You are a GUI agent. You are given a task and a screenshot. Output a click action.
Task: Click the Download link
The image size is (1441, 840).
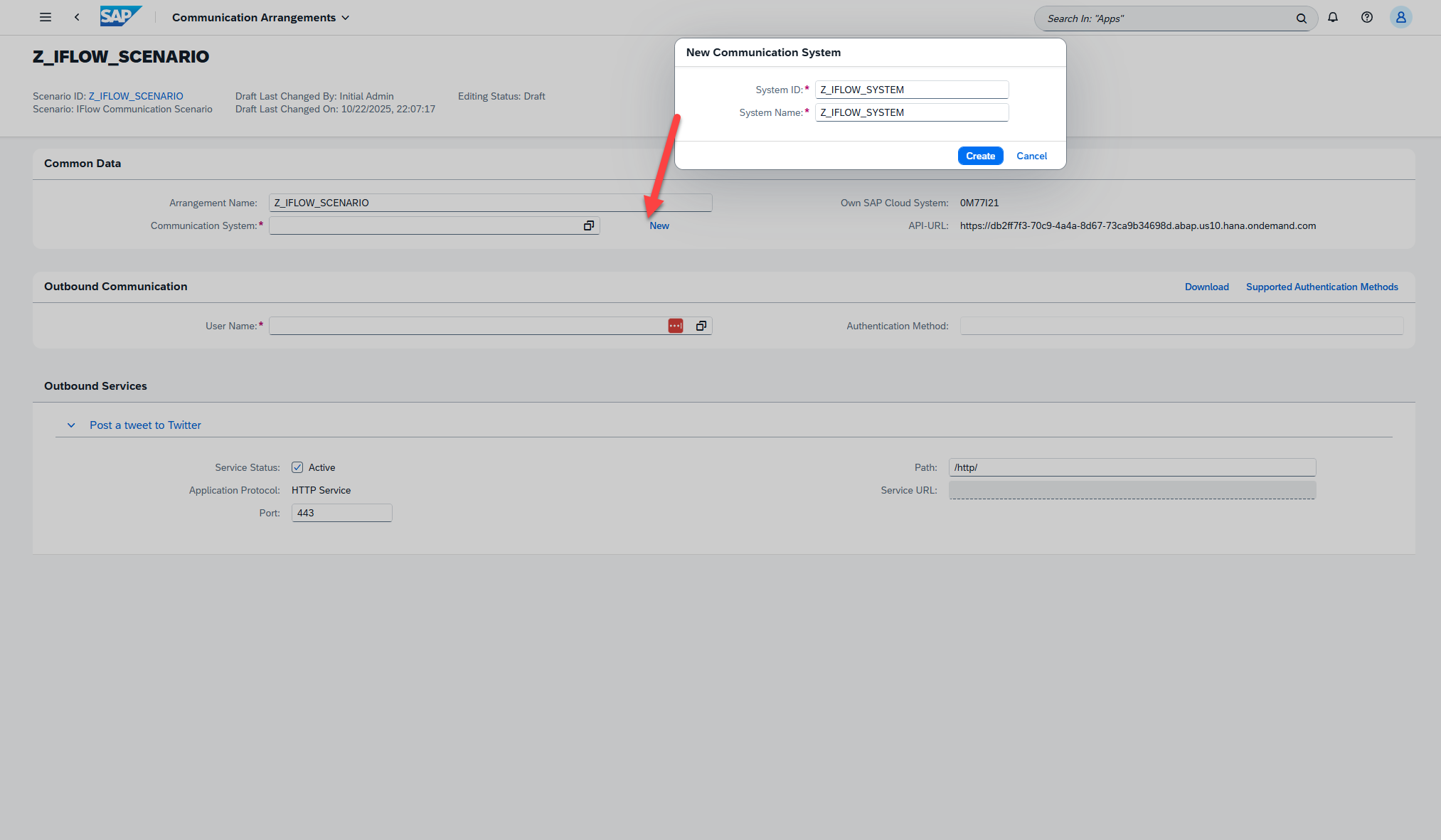coord(1206,287)
